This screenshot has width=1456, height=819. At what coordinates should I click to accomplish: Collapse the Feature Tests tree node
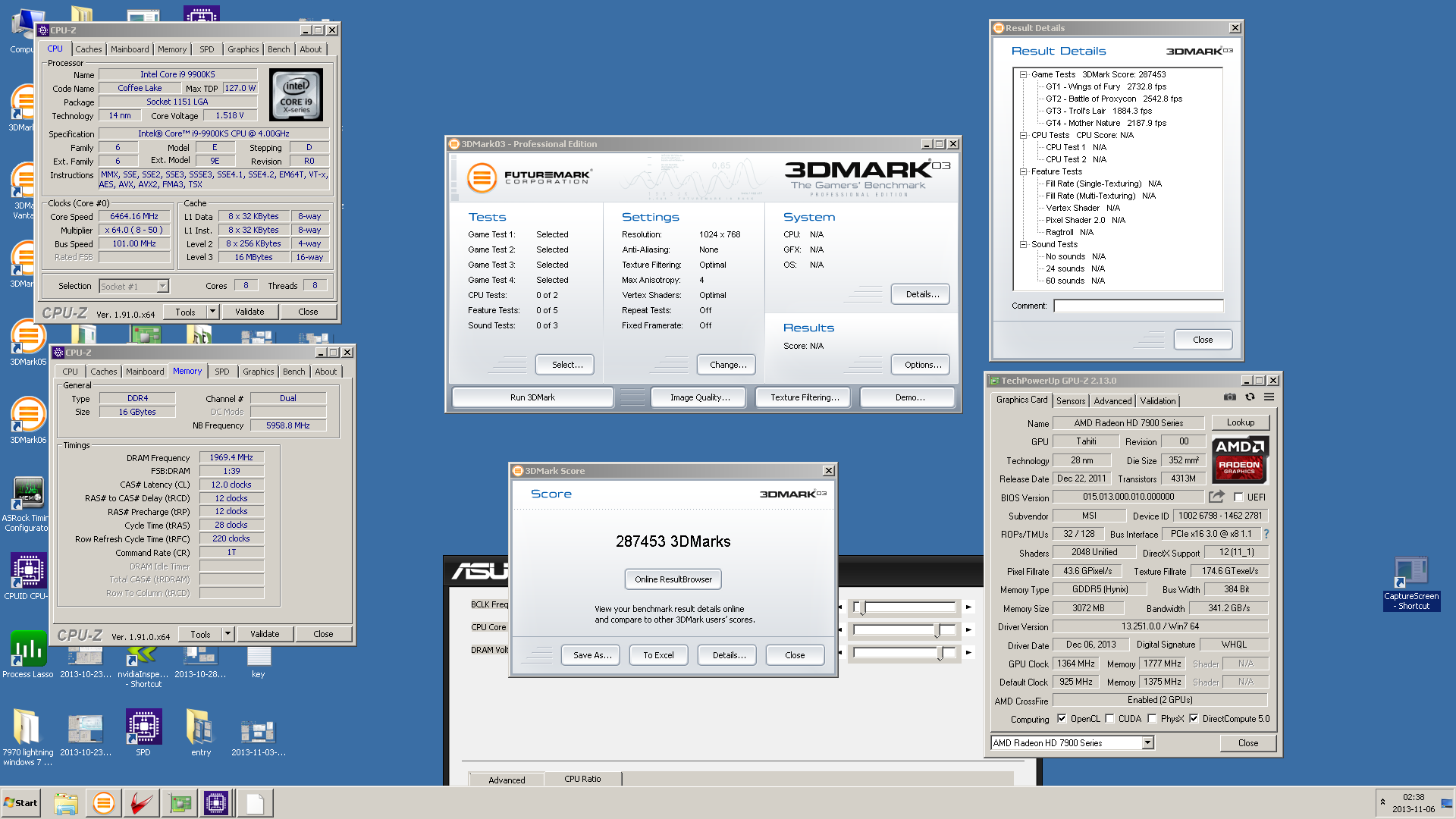[x=1023, y=171]
